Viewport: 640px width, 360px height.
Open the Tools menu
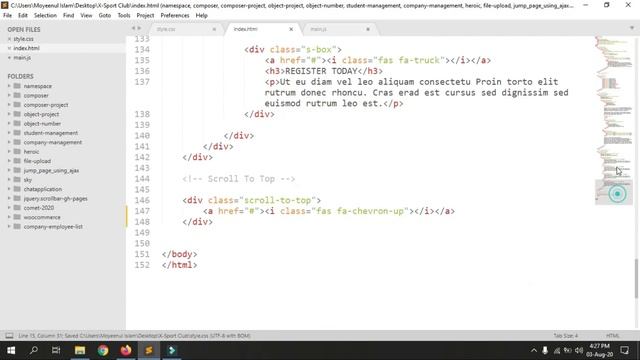pos(124,16)
